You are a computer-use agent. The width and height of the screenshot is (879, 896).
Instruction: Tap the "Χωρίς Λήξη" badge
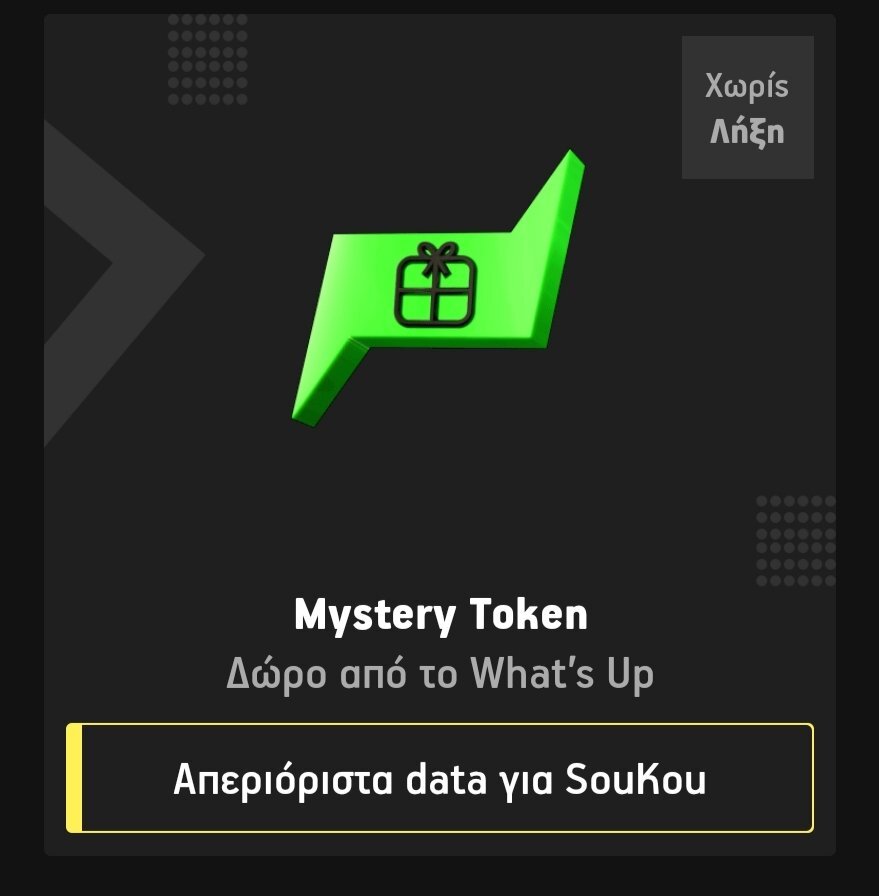(x=748, y=107)
